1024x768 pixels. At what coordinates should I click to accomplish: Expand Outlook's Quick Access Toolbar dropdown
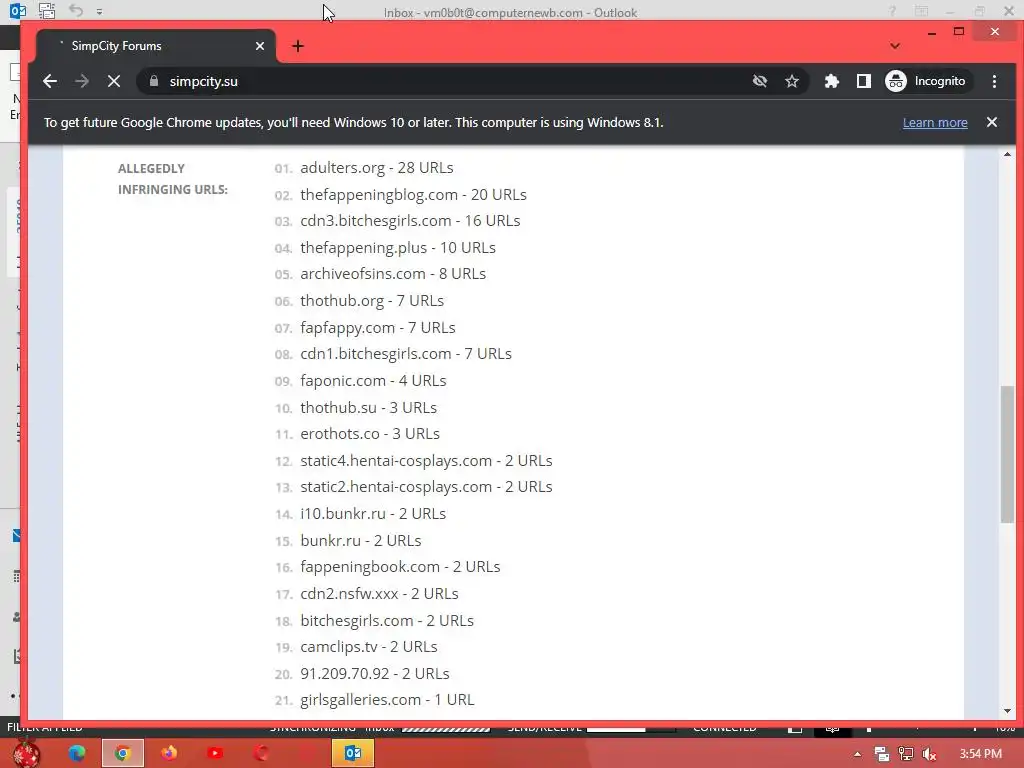(x=99, y=12)
